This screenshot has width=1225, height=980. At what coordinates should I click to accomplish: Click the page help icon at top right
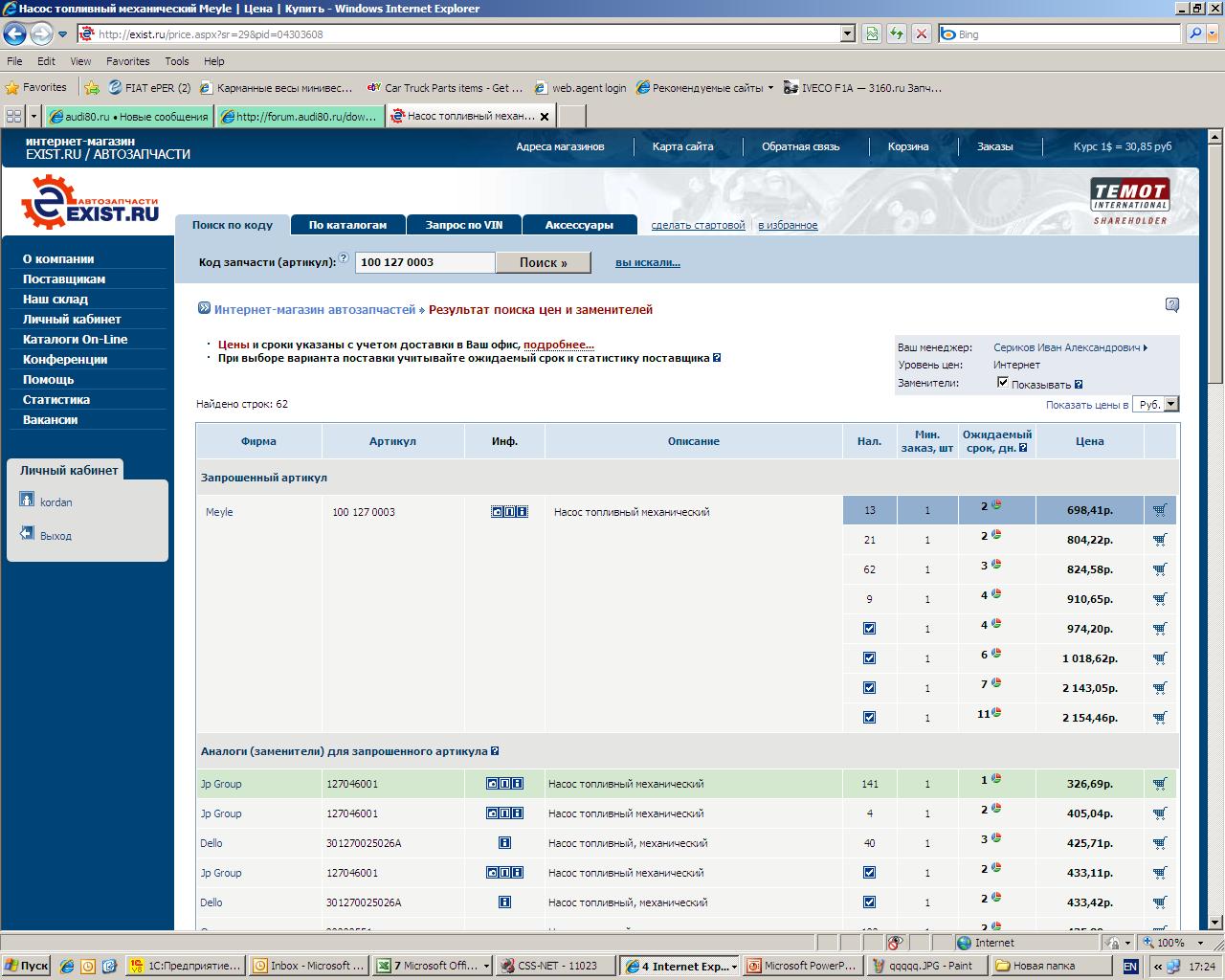[1172, 305]
